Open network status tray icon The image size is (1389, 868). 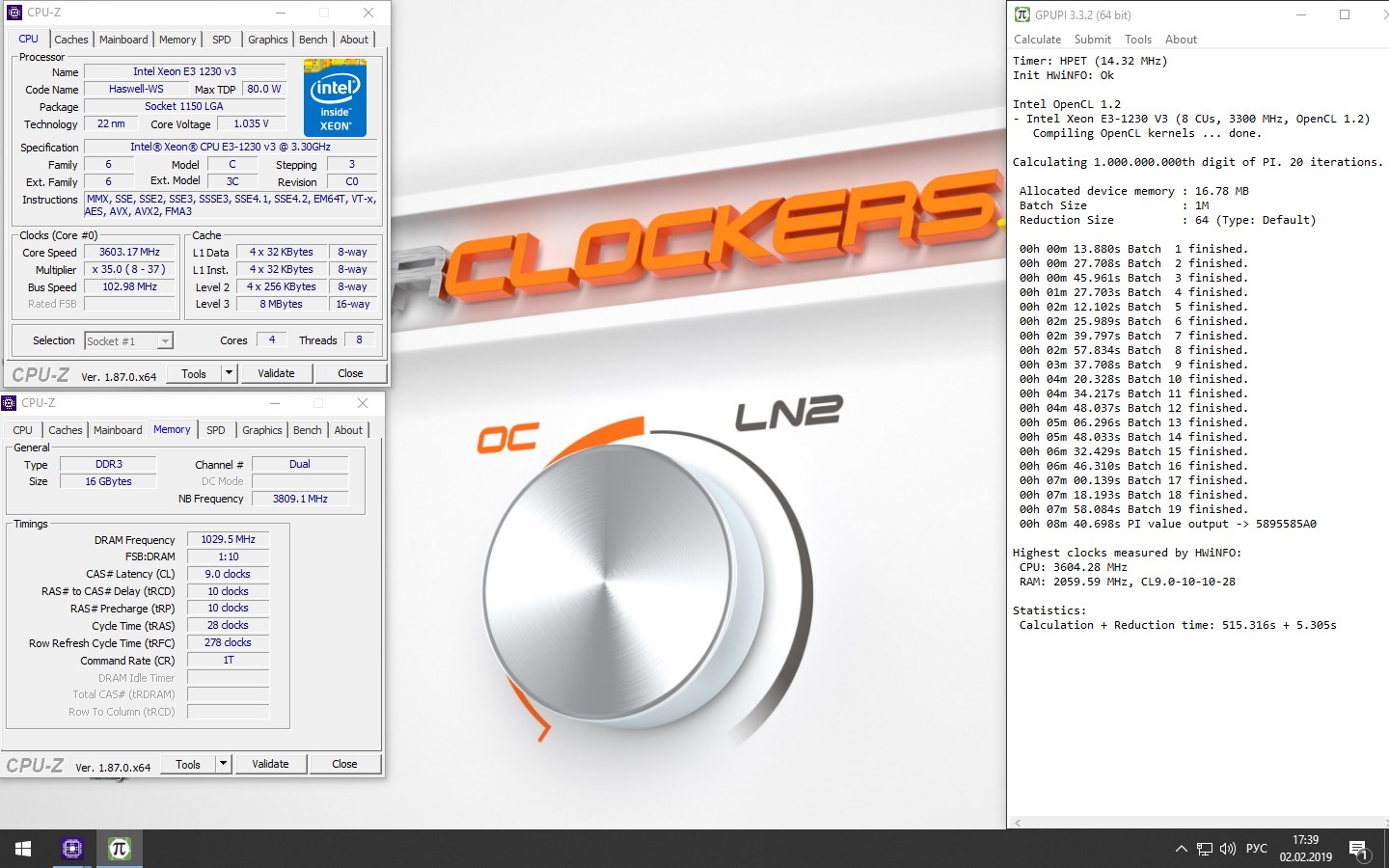[x=1205, y=850]
